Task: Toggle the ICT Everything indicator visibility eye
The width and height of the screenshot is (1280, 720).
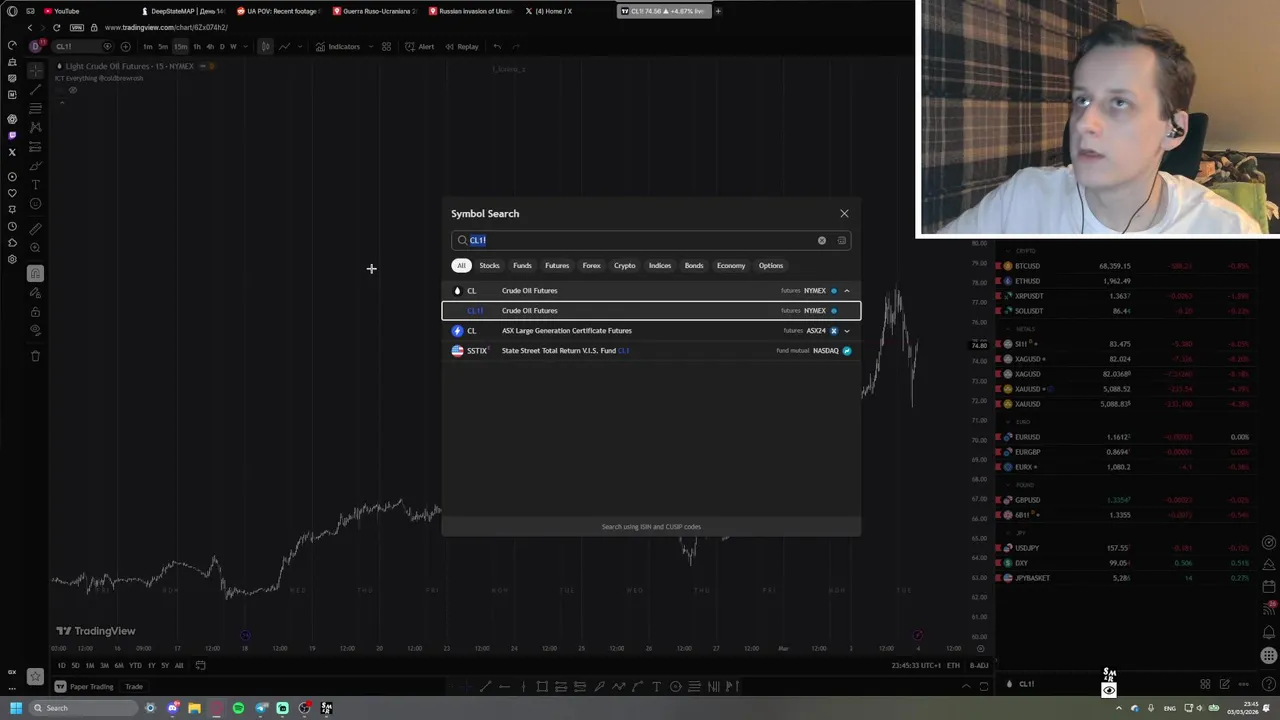Action: pos(72,90)
